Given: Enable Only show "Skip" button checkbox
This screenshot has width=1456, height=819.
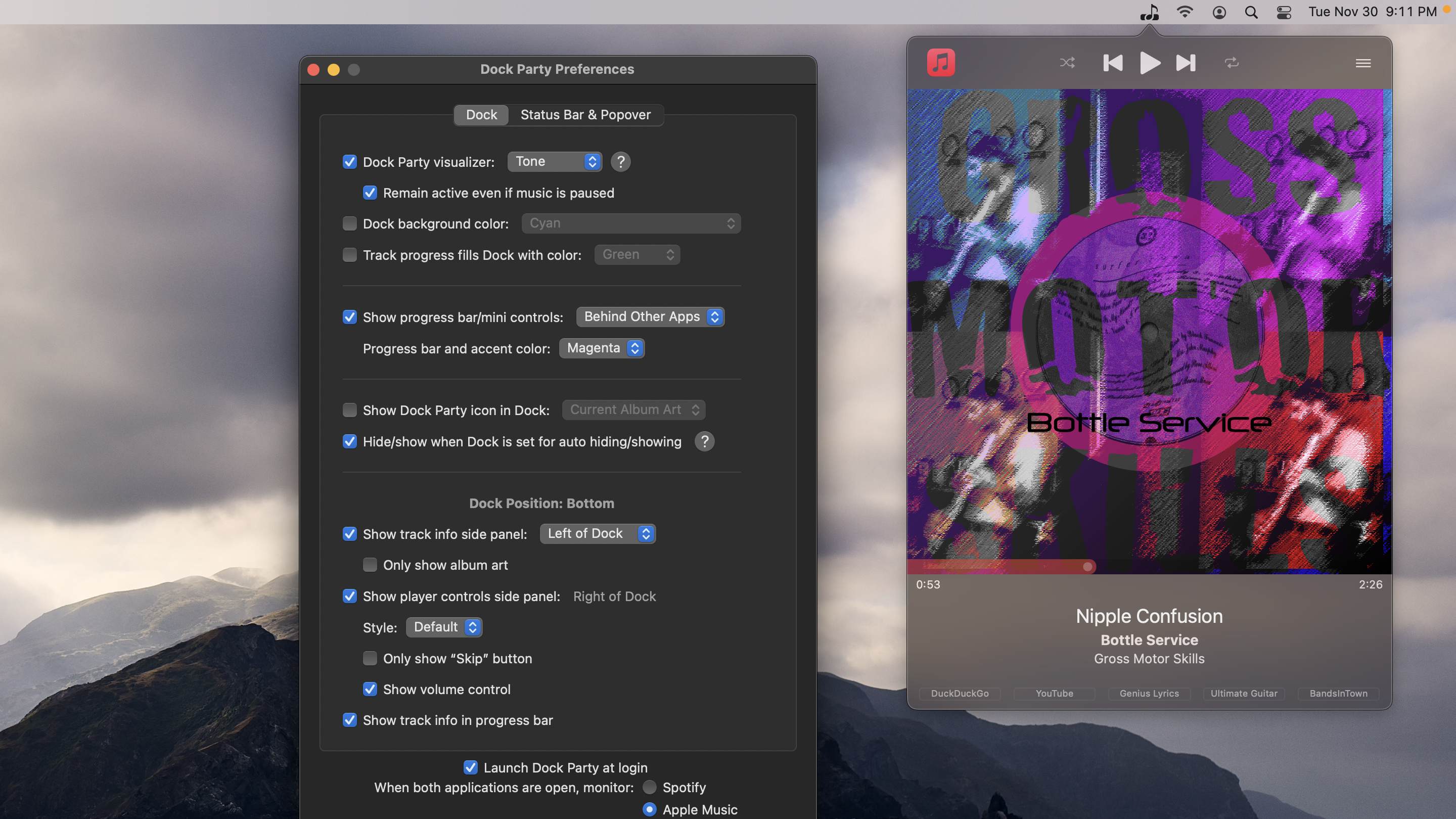Looking at the screenshot, I should (370, 658).
